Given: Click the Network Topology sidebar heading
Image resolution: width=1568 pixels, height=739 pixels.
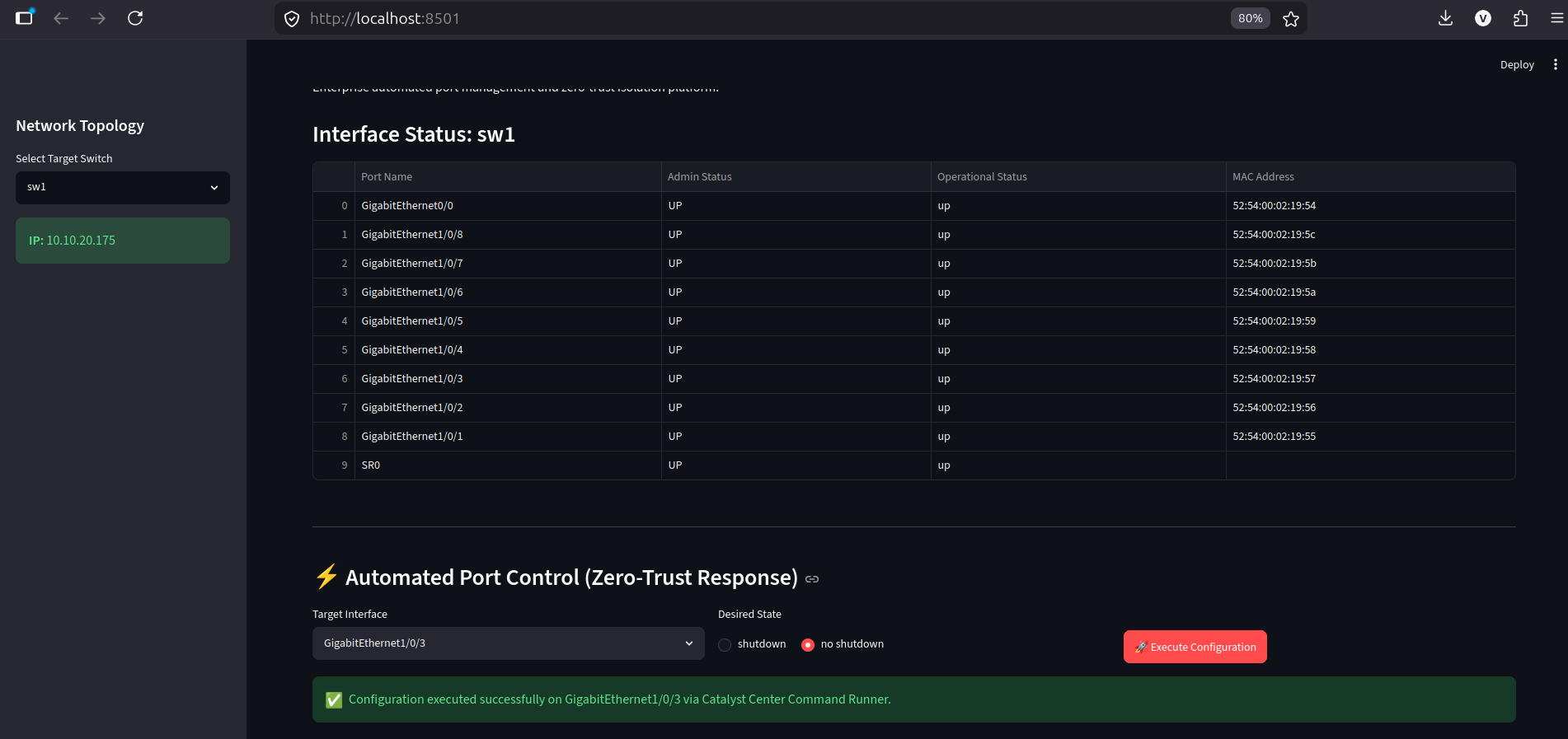Looking at the screenshot, I should tap(80, 126).
